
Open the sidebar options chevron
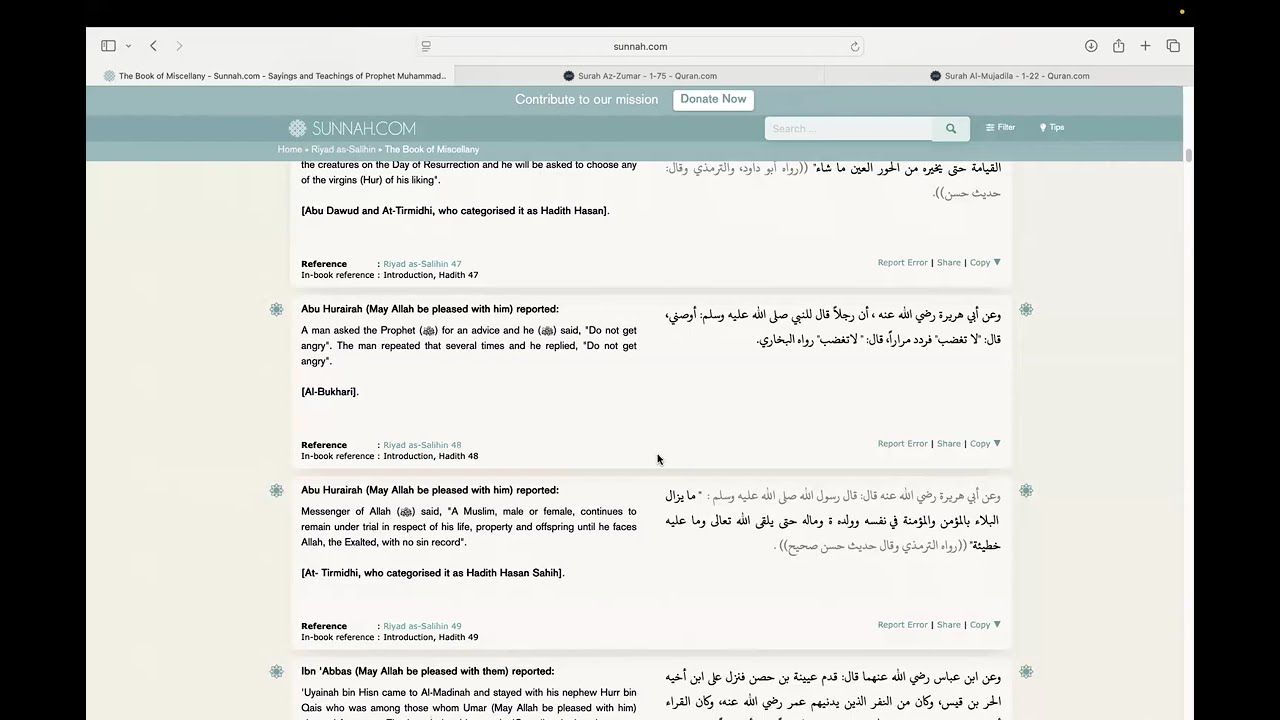tap(128, 46)
